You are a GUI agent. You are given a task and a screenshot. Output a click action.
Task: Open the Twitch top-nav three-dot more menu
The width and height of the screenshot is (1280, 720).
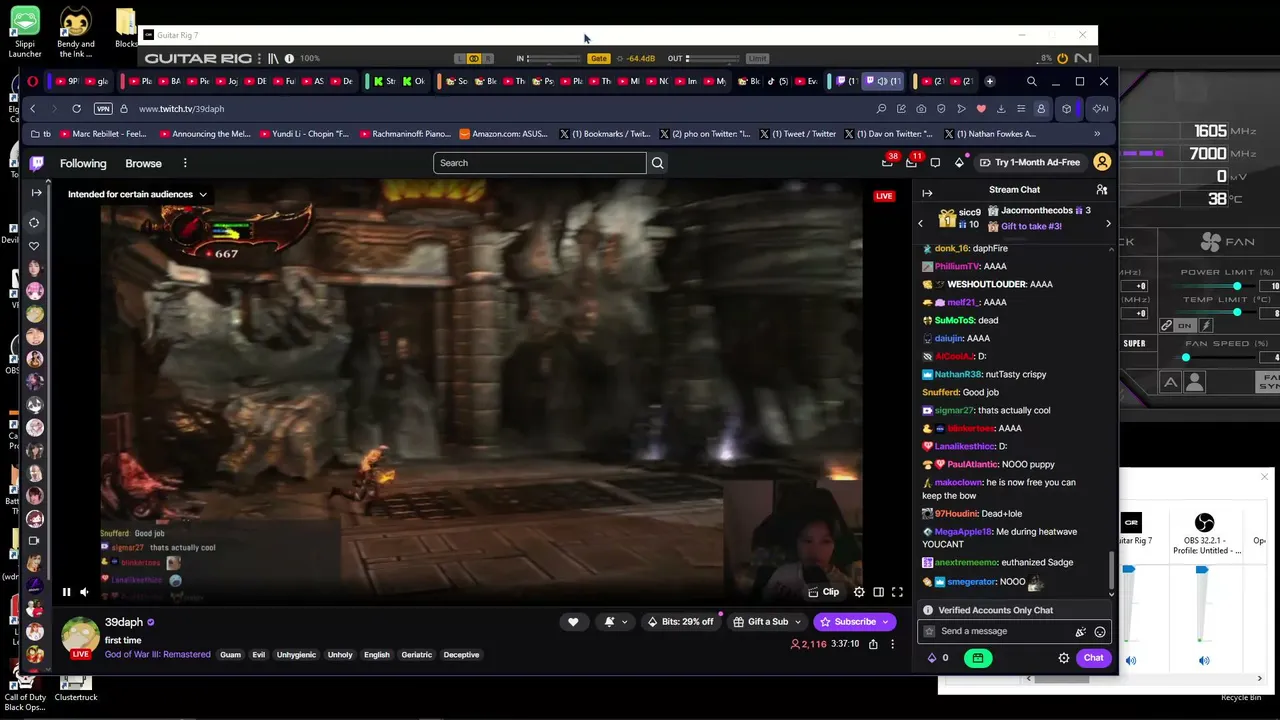[185, 163]
